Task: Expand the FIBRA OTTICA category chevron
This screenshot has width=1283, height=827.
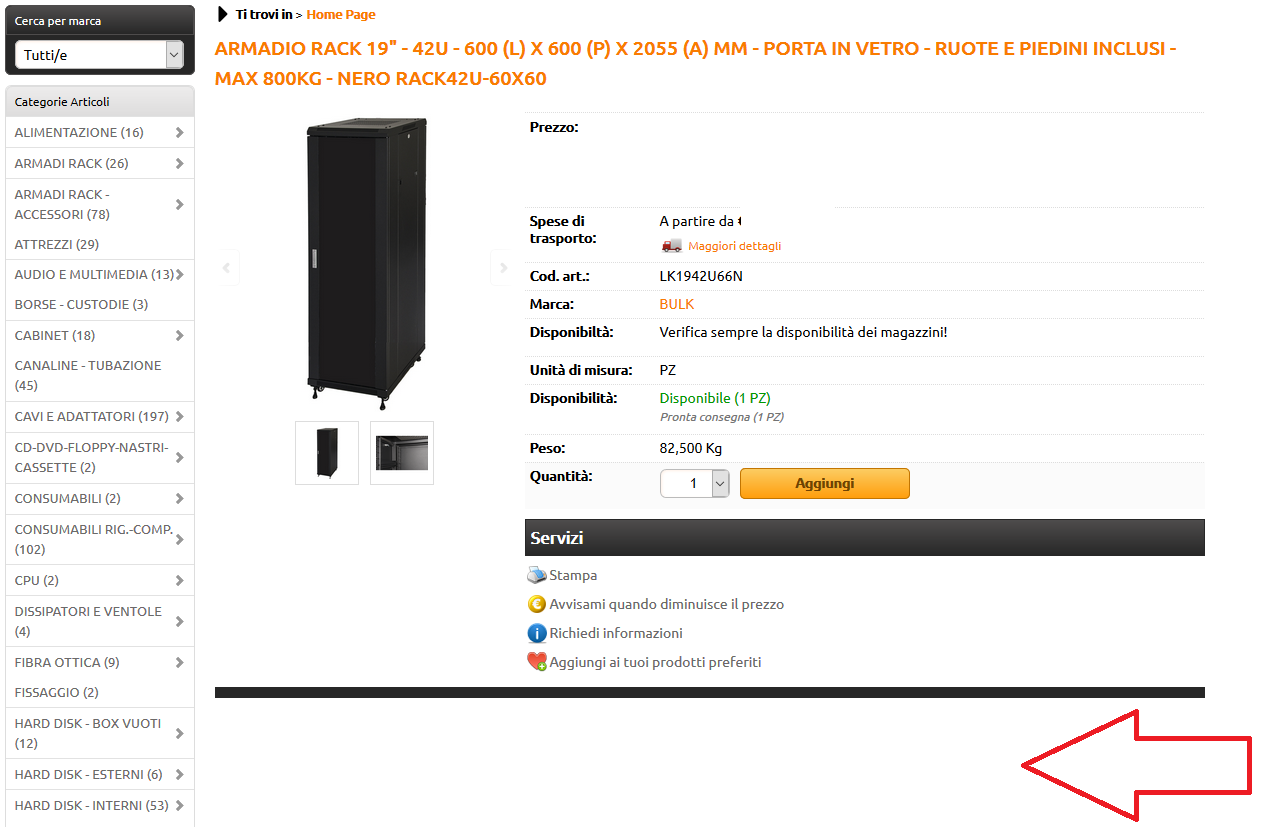Action: (x=179, y=662)
